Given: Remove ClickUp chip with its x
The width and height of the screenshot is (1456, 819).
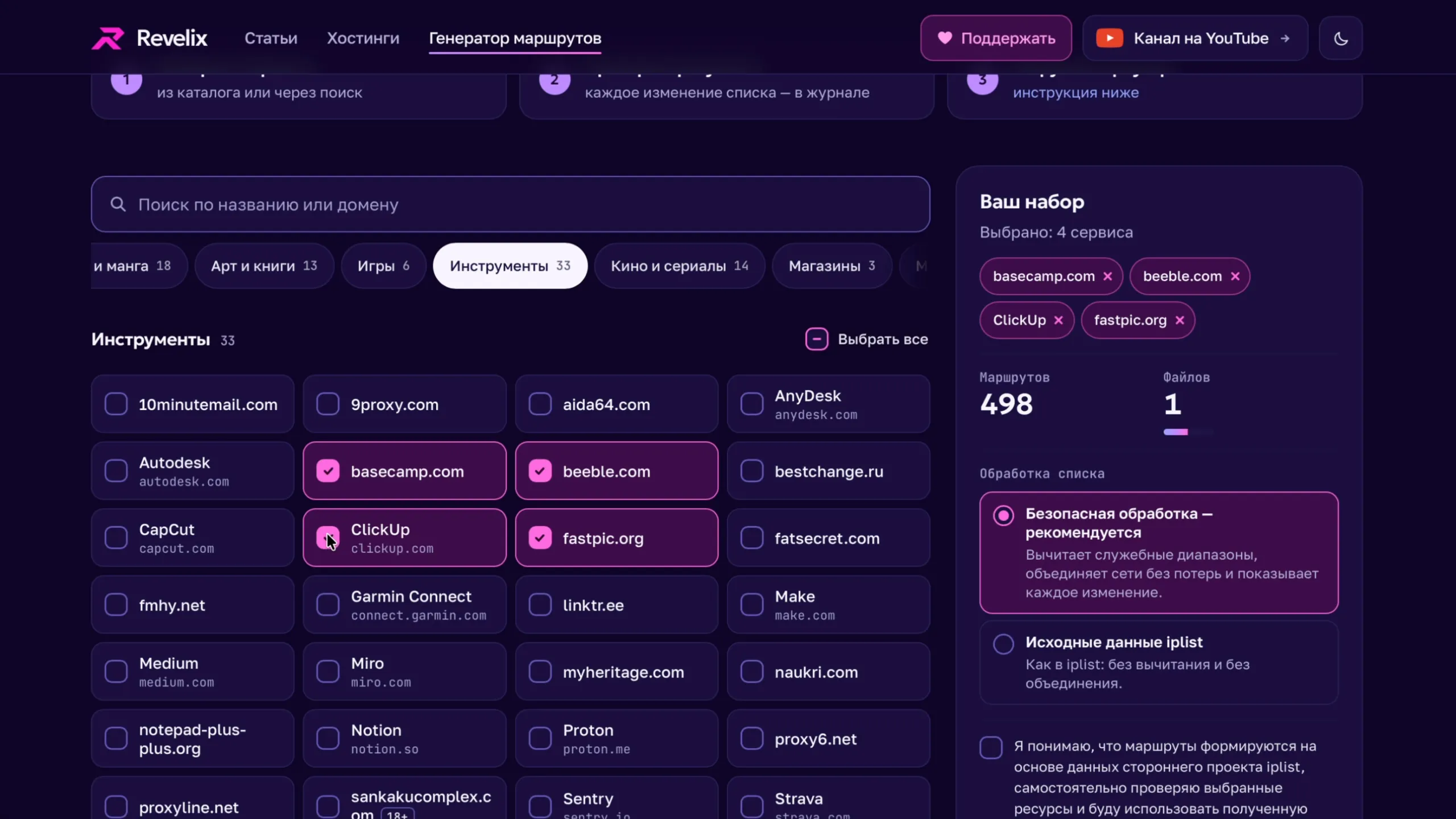Looking at the screenshot, I should click(1058, 320).
